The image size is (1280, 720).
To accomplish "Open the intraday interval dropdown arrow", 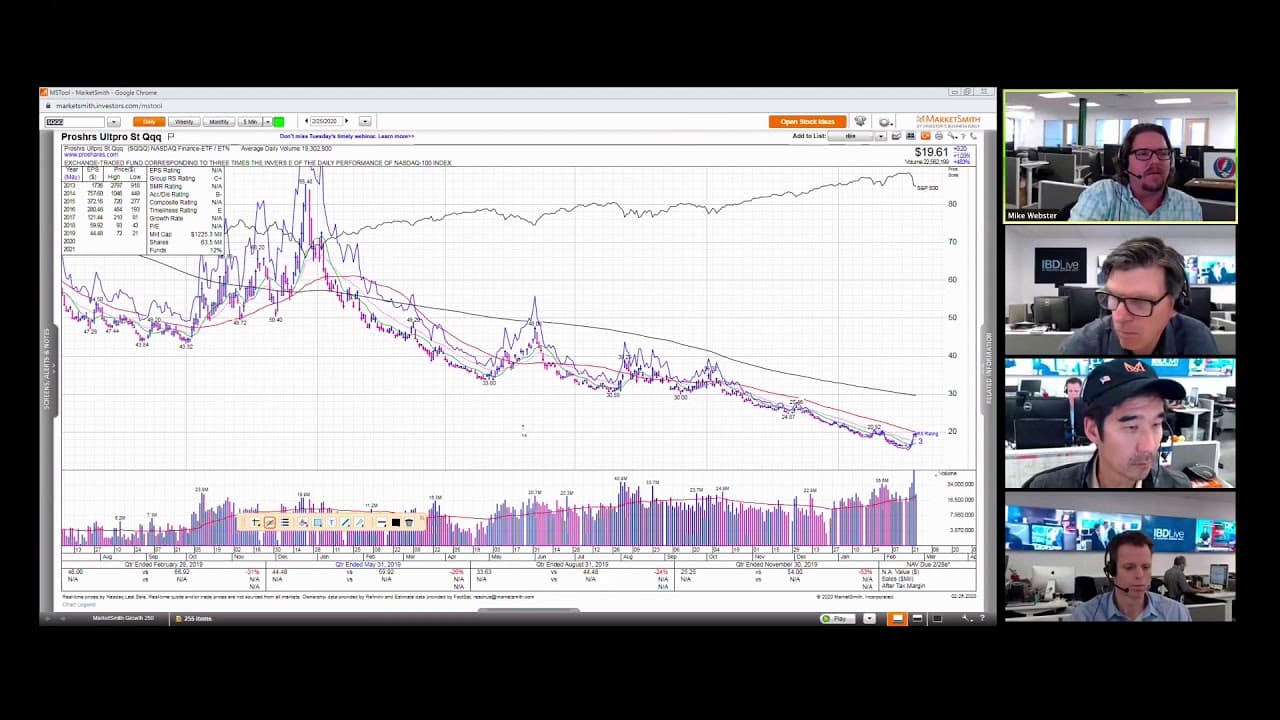I will (267, 122).
